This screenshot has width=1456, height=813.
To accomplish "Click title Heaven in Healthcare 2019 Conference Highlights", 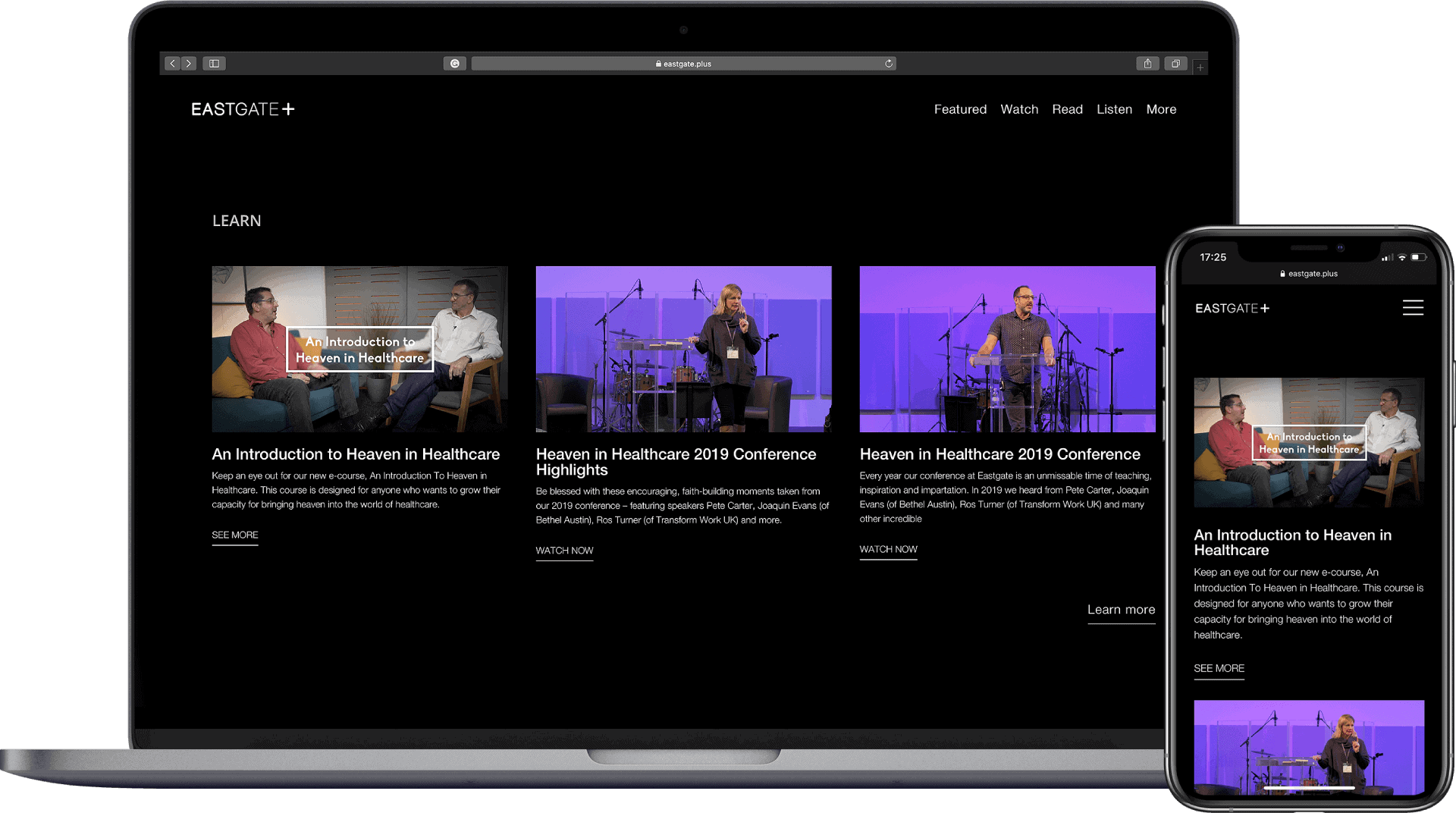I will 676,462.
